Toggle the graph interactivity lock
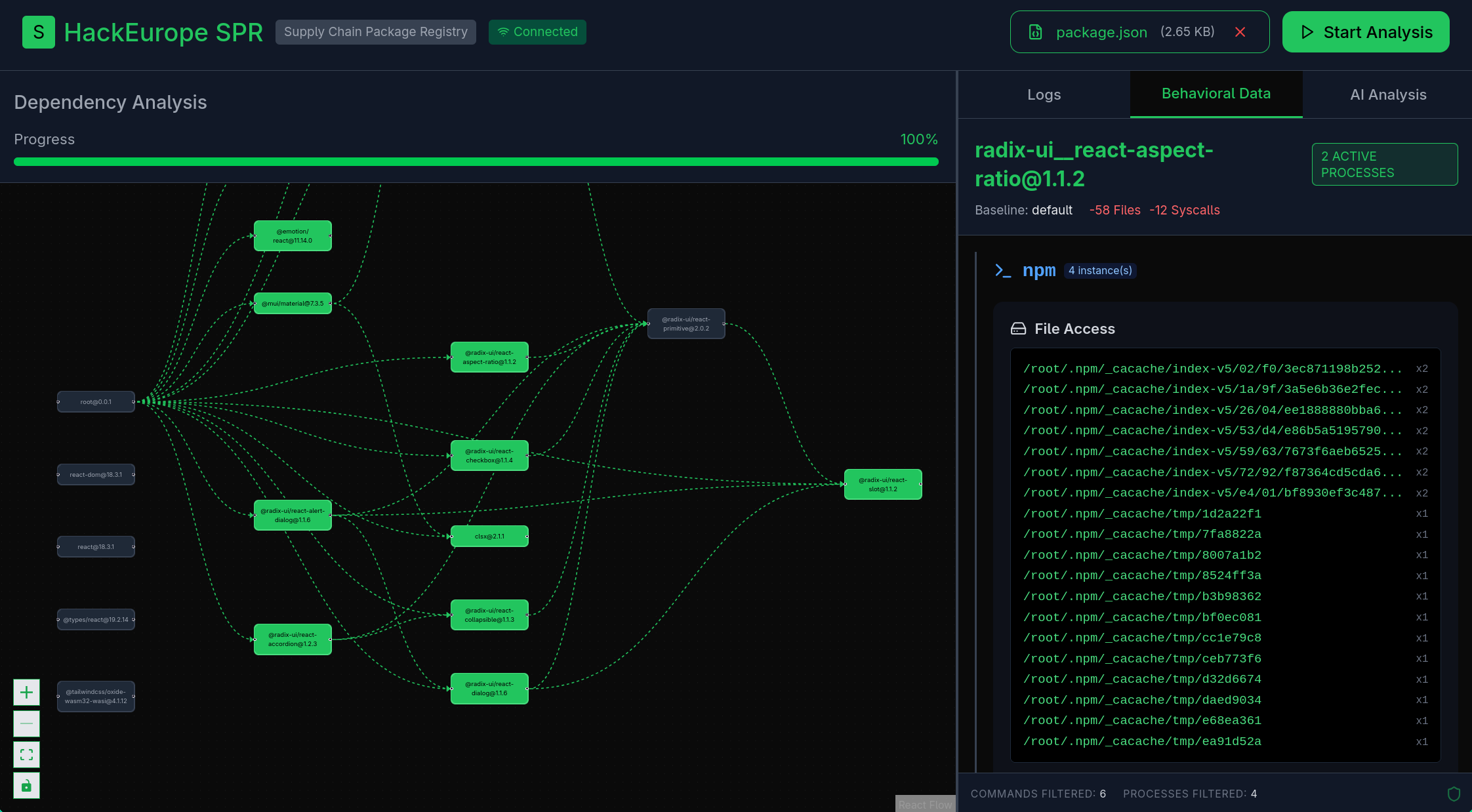 (x=26, y=786)
